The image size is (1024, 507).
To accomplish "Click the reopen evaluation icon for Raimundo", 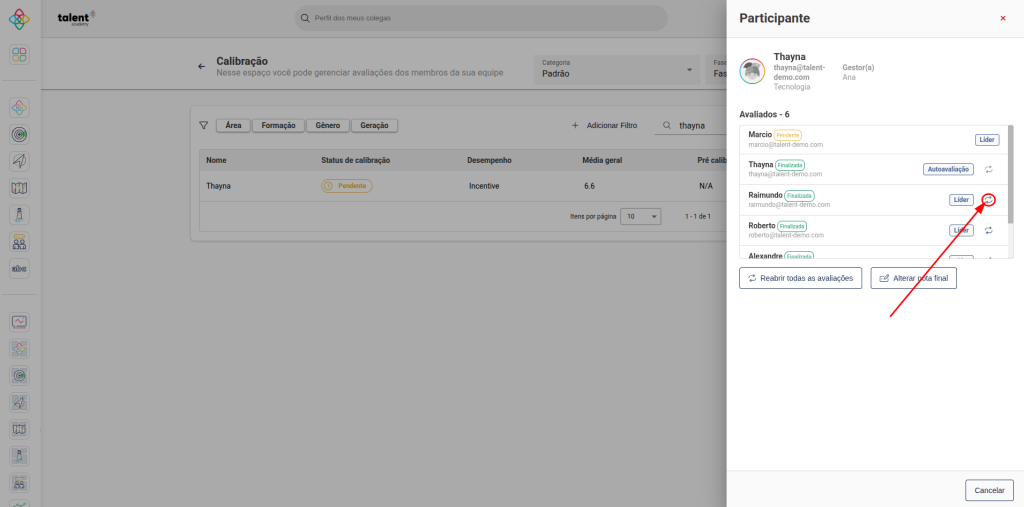I will 988,199.
